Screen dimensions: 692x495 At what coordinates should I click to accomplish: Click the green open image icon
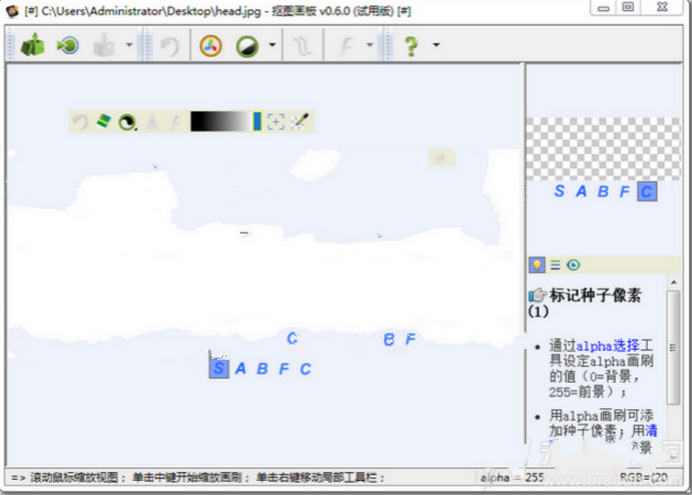point(32,46)
